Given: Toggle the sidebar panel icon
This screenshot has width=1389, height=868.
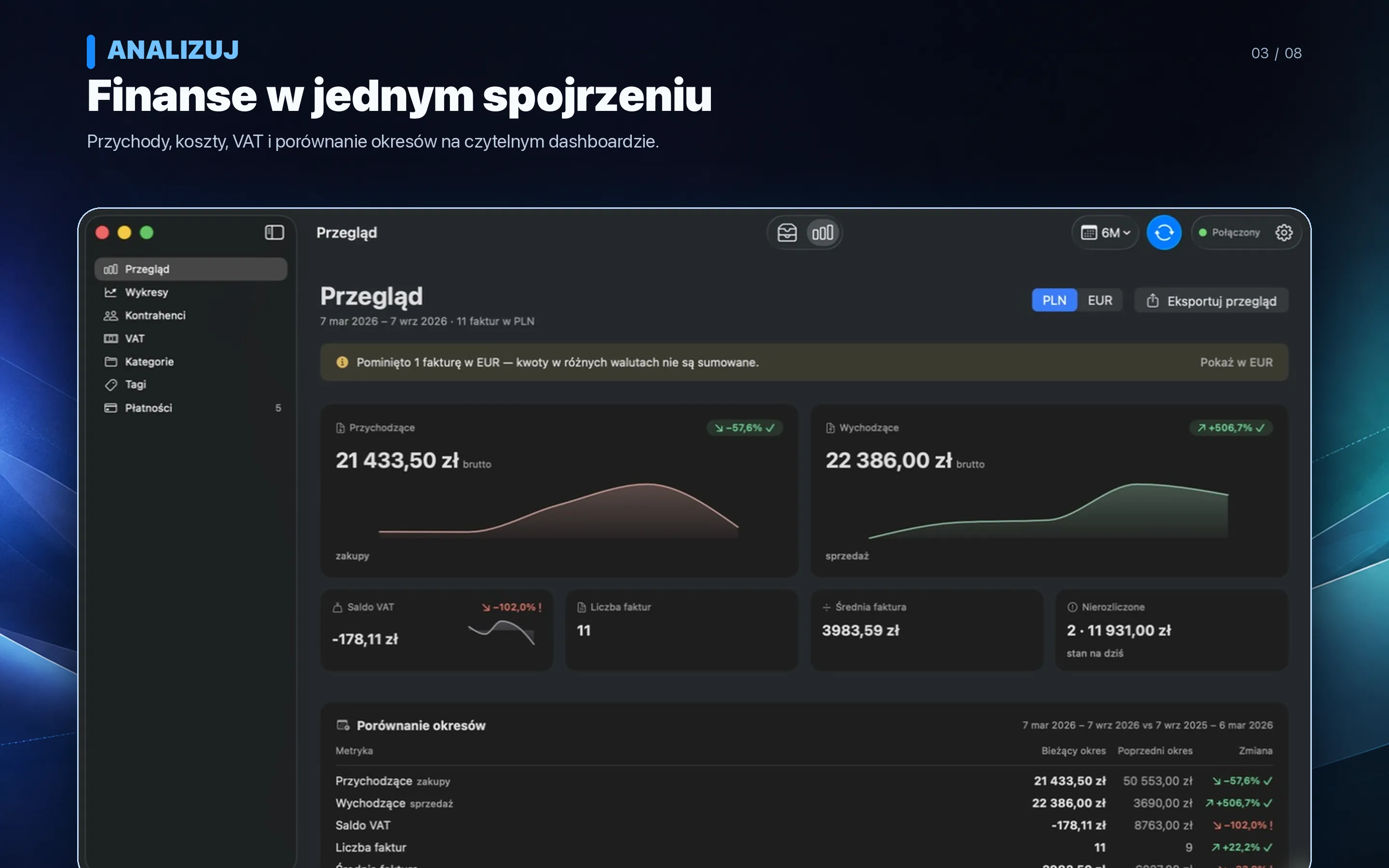Looking at the screenshot, I should [274, 232].
